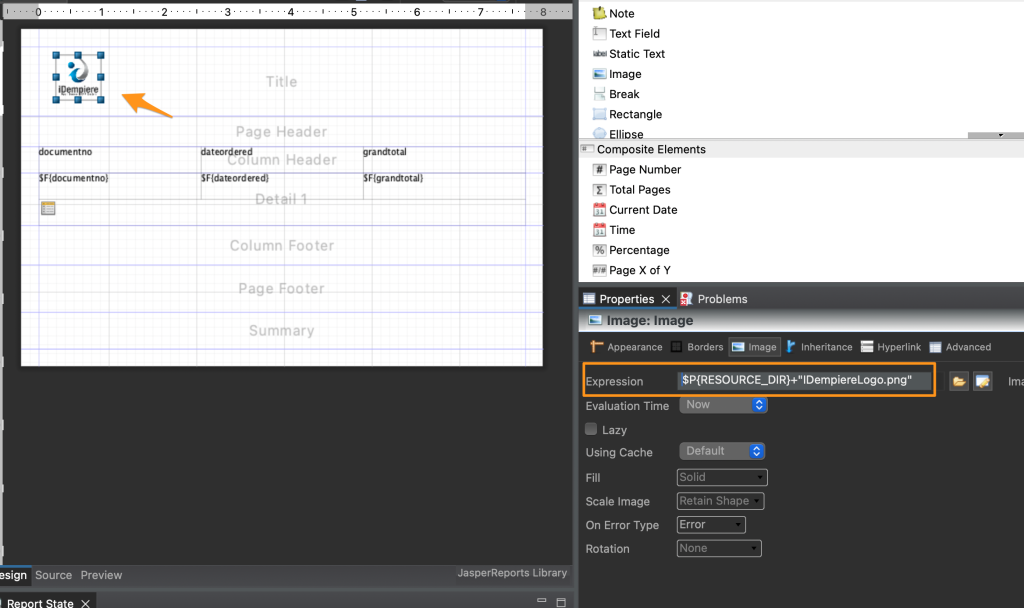Switch to the Problems tab
Viewport: 1024px width, 608px height.
(x=714, y=299)
